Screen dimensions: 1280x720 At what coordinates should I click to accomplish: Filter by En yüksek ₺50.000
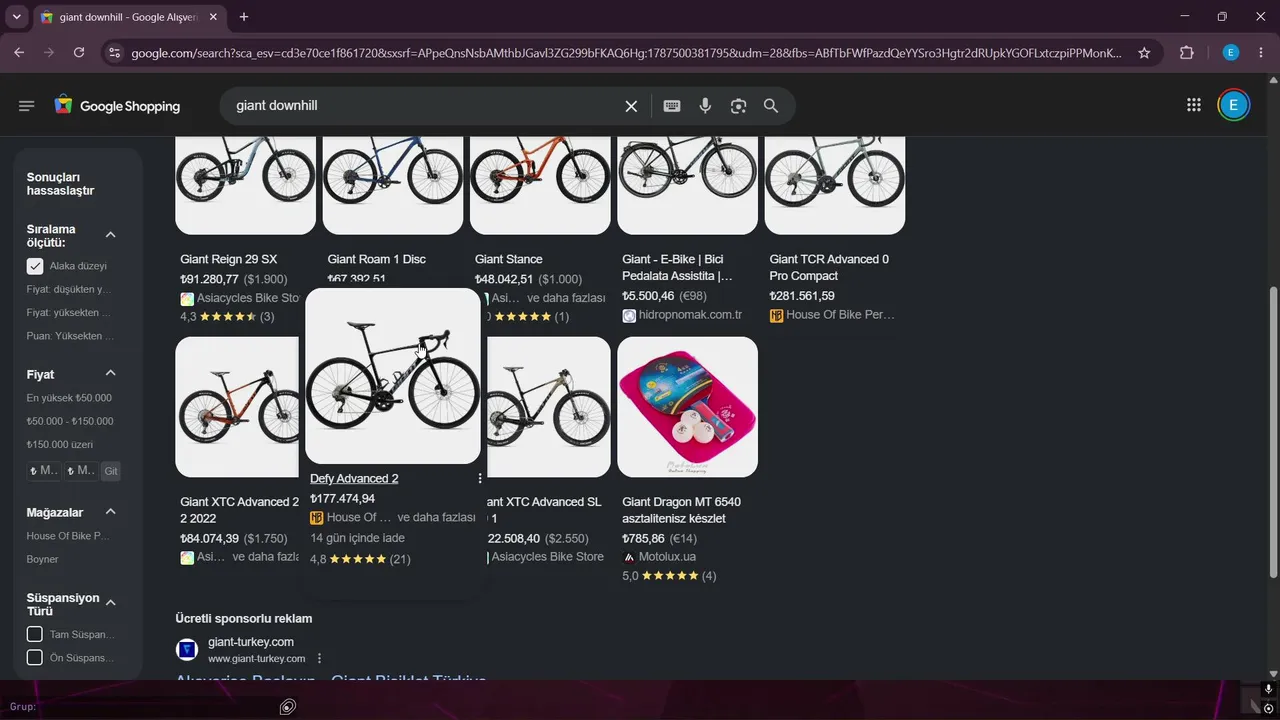click(x=69, y=398)
